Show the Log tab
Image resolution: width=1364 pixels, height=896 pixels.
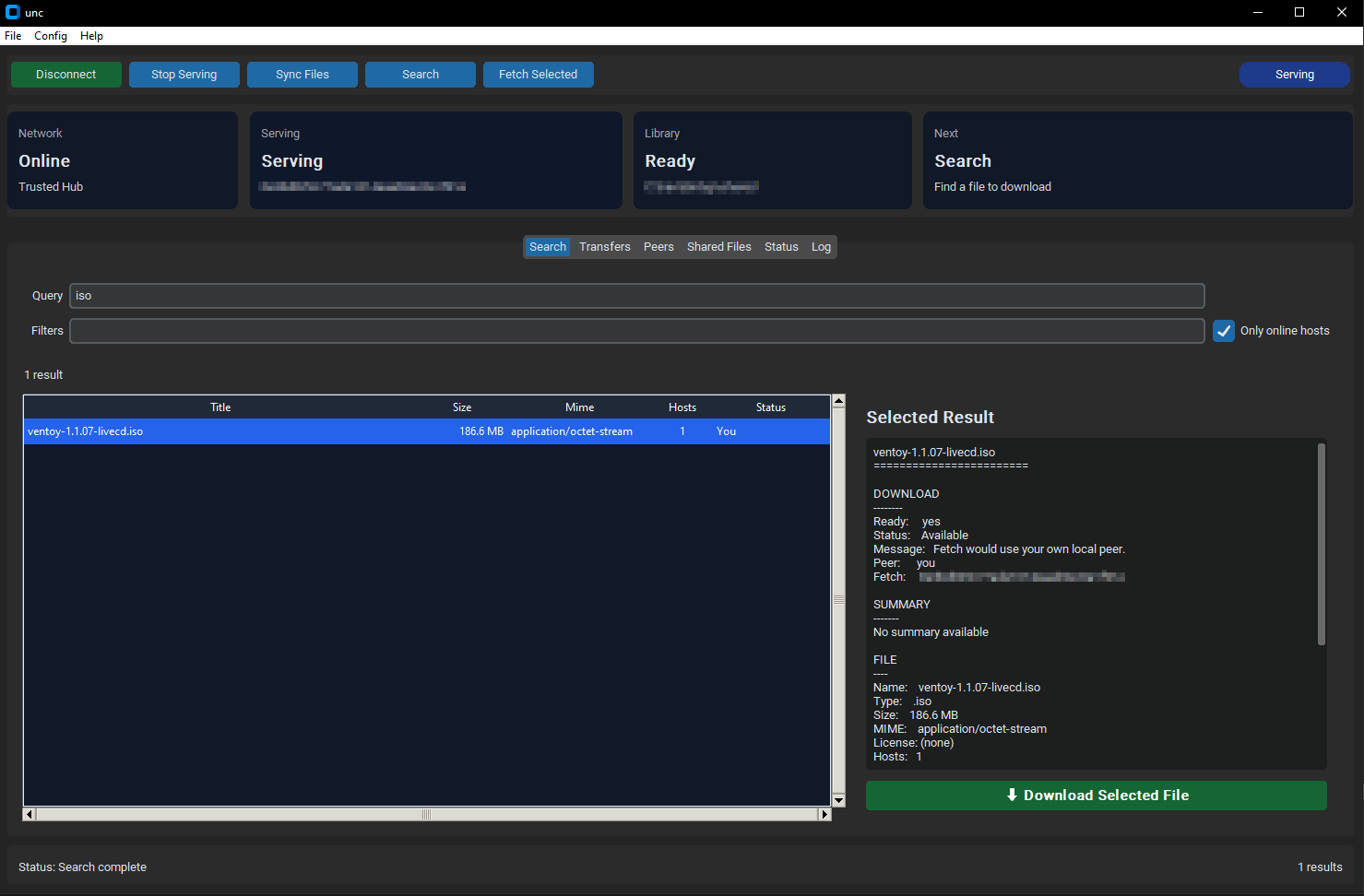pyautogui.click(x=821, y=247)
